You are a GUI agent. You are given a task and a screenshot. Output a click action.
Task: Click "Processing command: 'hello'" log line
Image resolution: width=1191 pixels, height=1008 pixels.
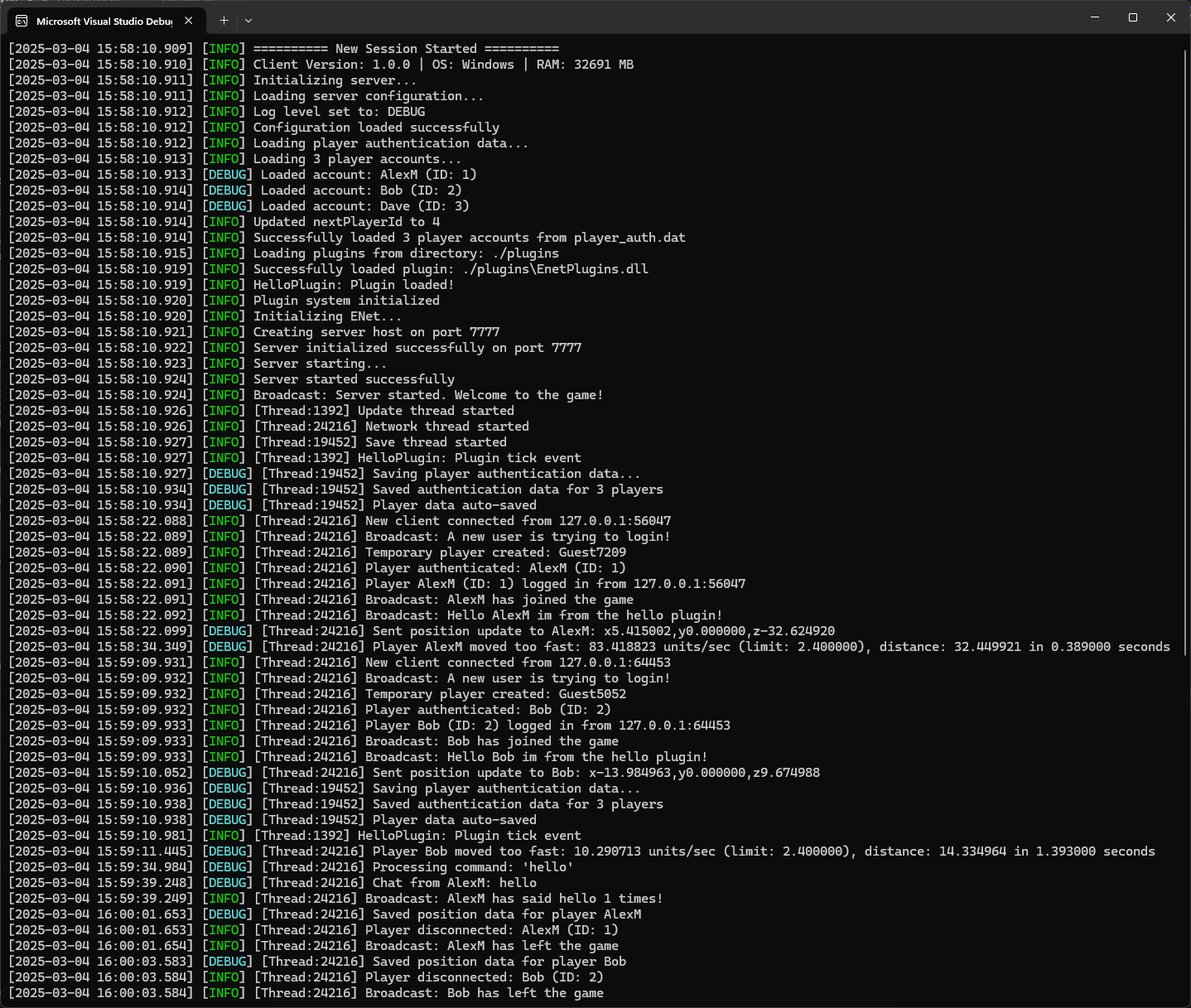click(x=472, y=867)
